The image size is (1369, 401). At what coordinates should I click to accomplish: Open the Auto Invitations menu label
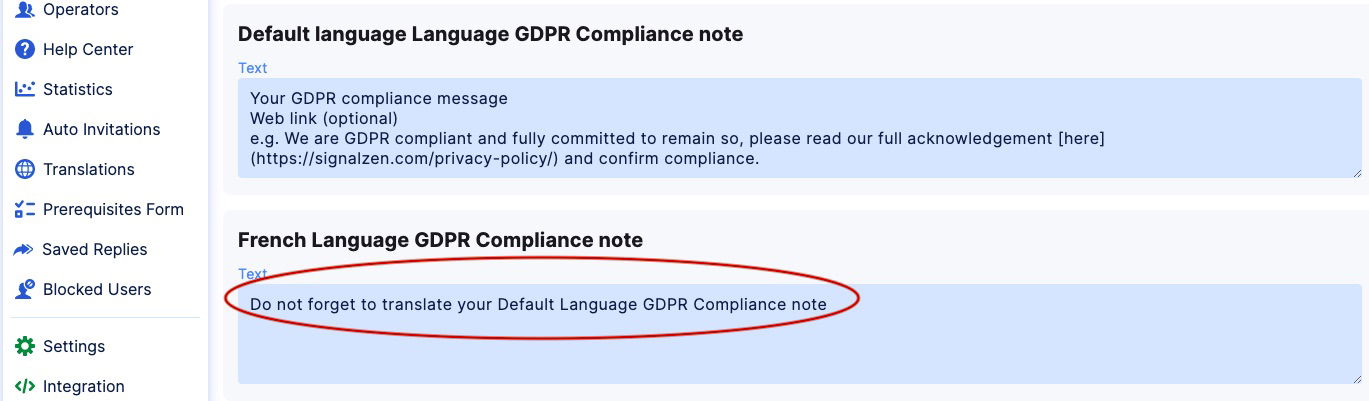click(102, 130)
